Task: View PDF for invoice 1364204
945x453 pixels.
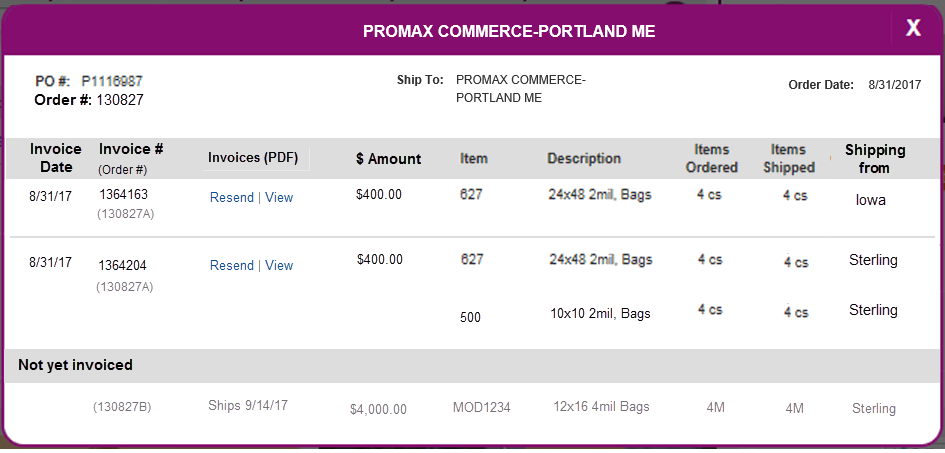Action: pyautogui.click(x=279, y=266)
